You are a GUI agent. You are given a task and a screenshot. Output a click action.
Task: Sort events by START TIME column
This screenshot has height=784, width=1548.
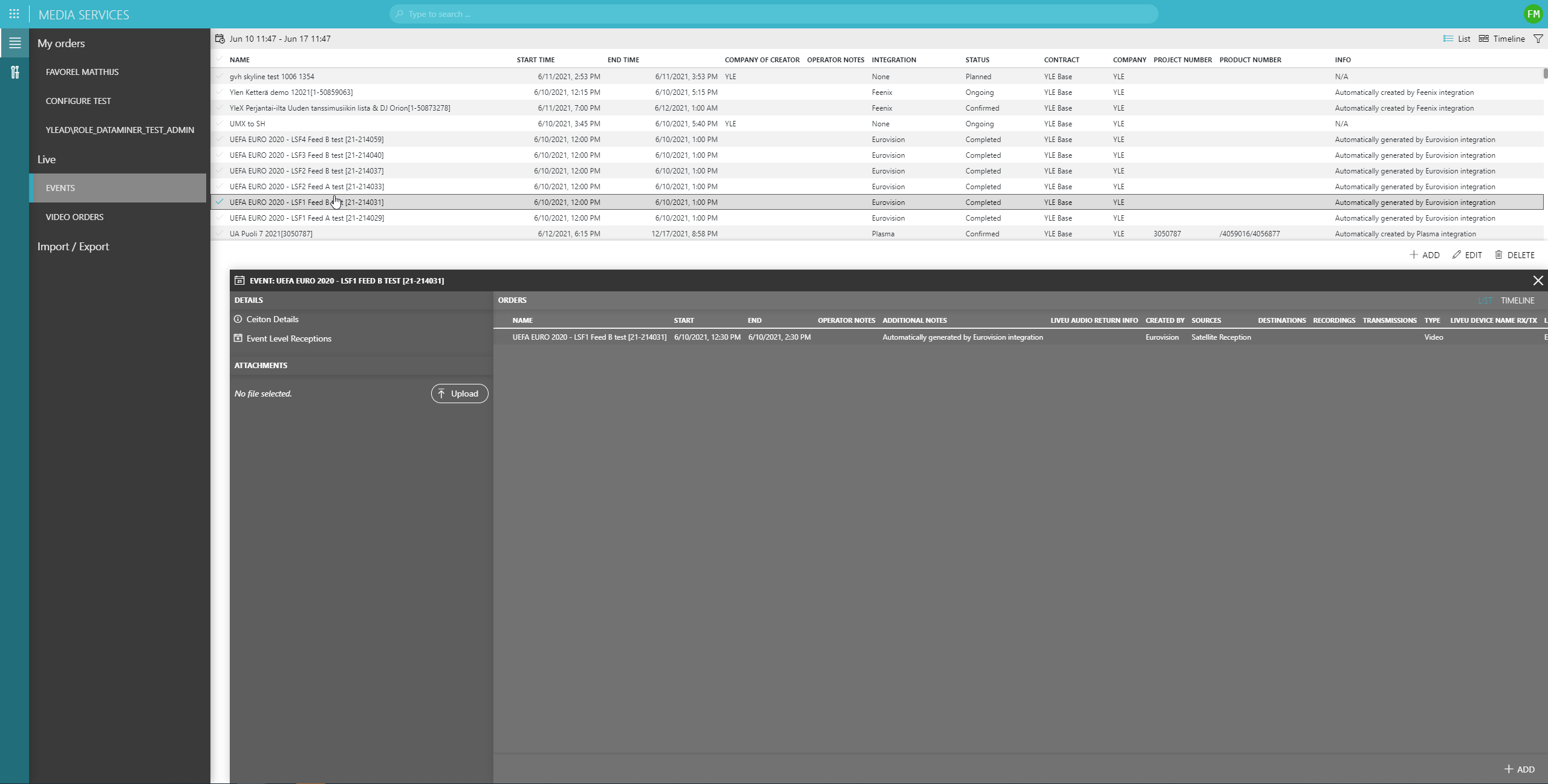pyautogui.click(x=535, y=60)
